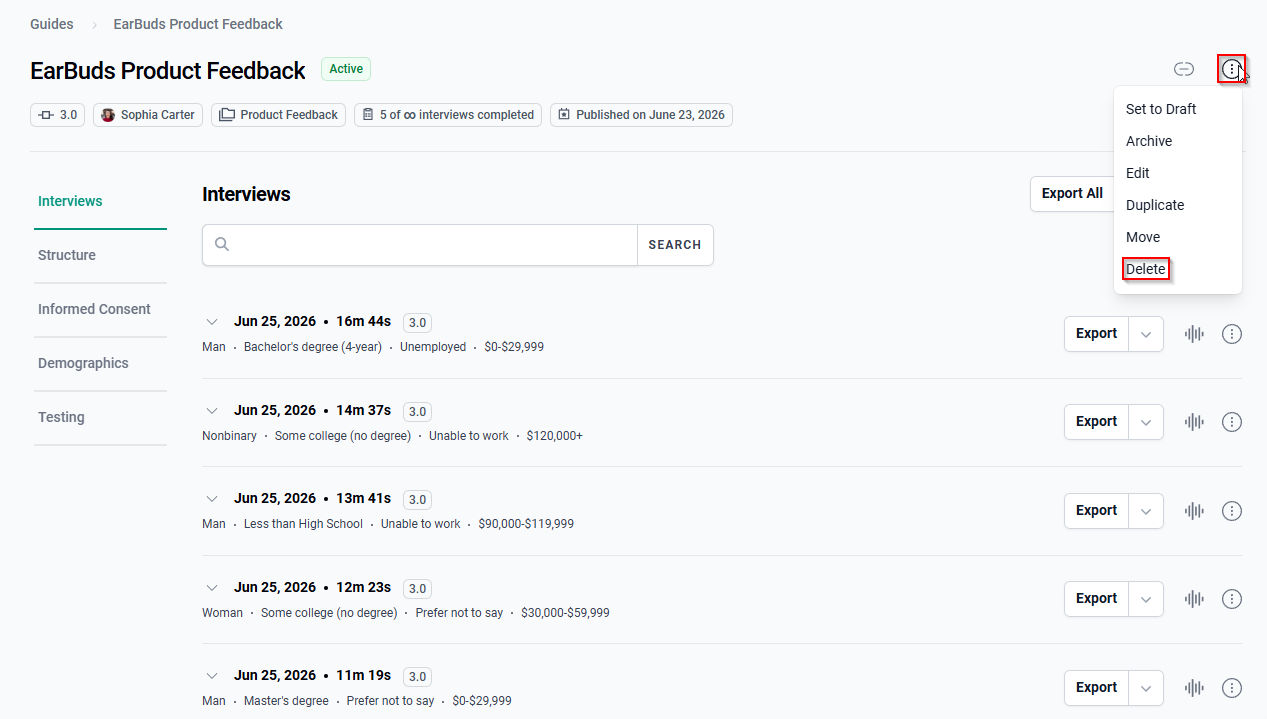The width and height of the screenshot is (1267, 719).
Task: Play audio waveform for 16m 44s interview
Action: pyautogui.click(x=1194, y=334)
